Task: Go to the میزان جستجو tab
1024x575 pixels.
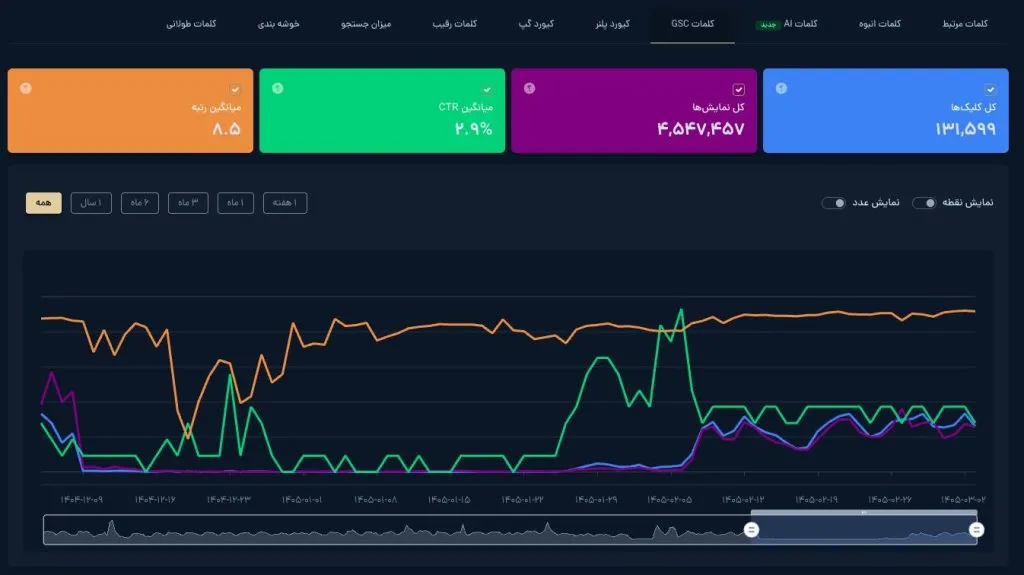Action: (x=366, y=24)
